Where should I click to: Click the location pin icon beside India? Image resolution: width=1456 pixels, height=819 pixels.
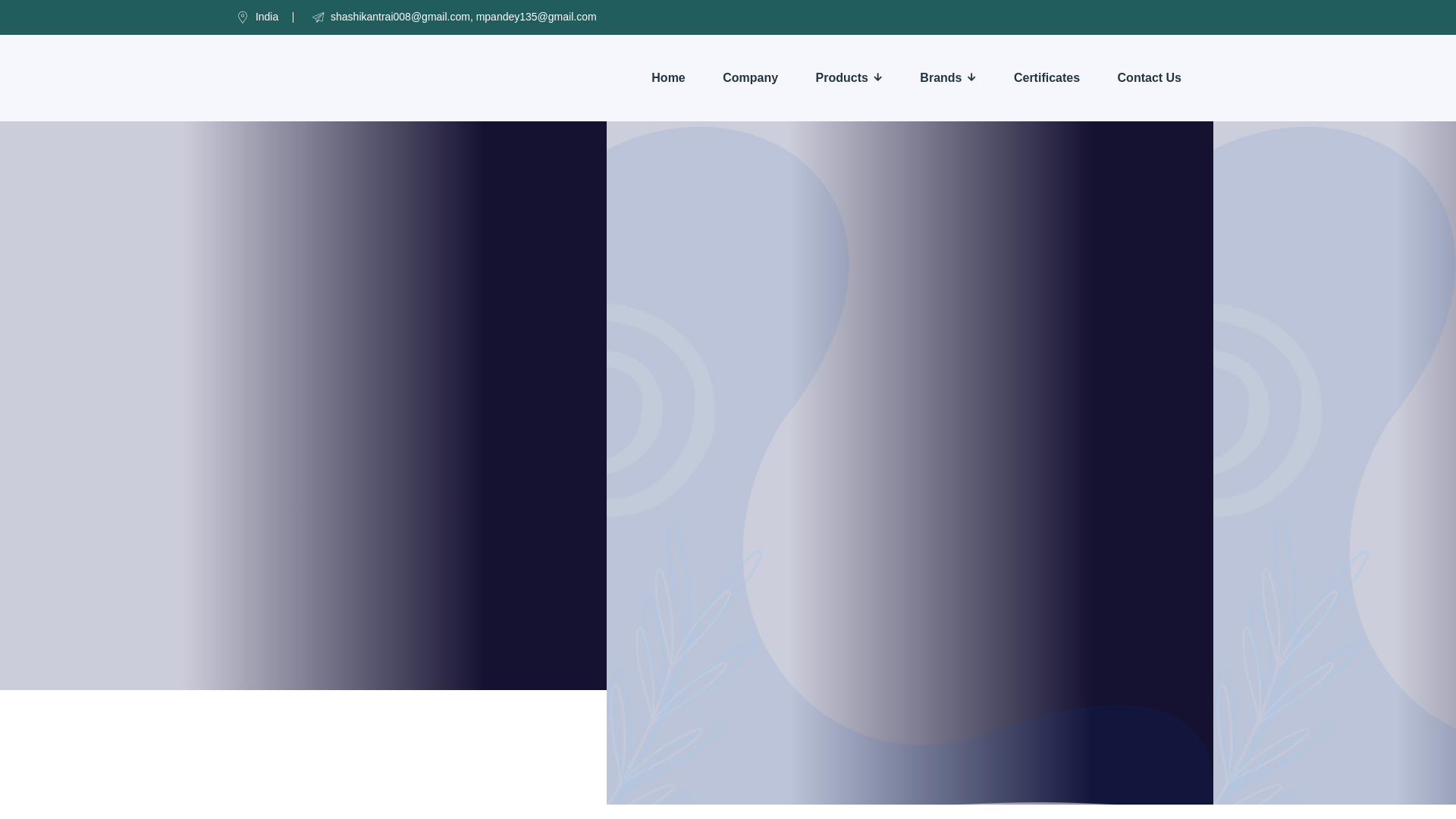click(x=243, y=17)
